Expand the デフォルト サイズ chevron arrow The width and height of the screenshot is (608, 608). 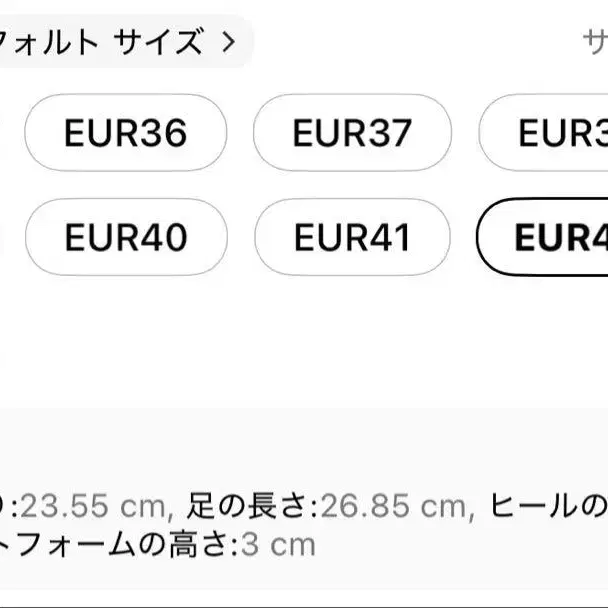coord(228,42)
